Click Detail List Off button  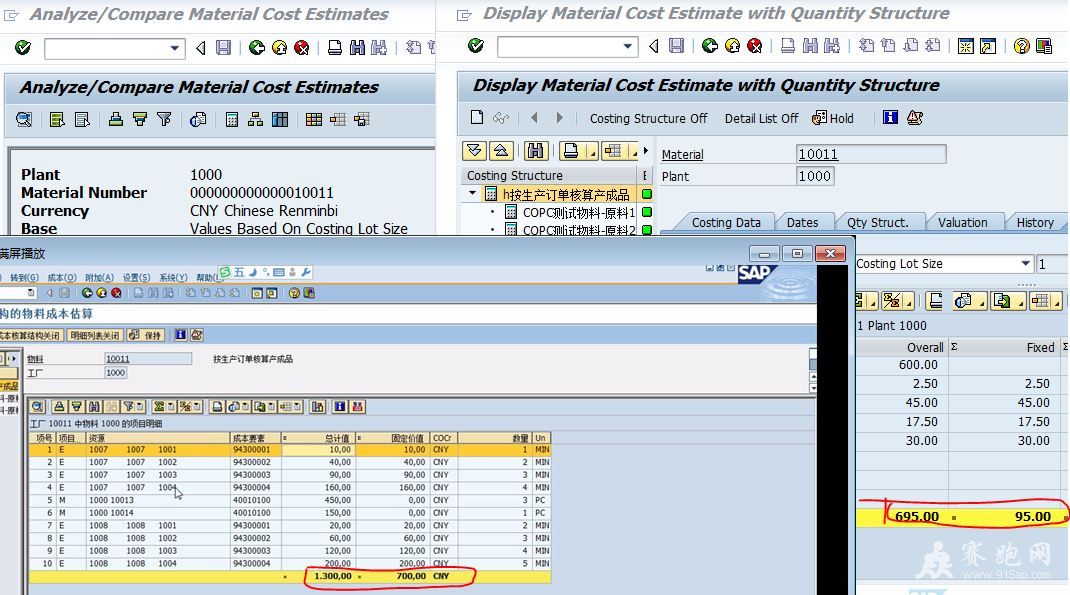tap(761, 118)
